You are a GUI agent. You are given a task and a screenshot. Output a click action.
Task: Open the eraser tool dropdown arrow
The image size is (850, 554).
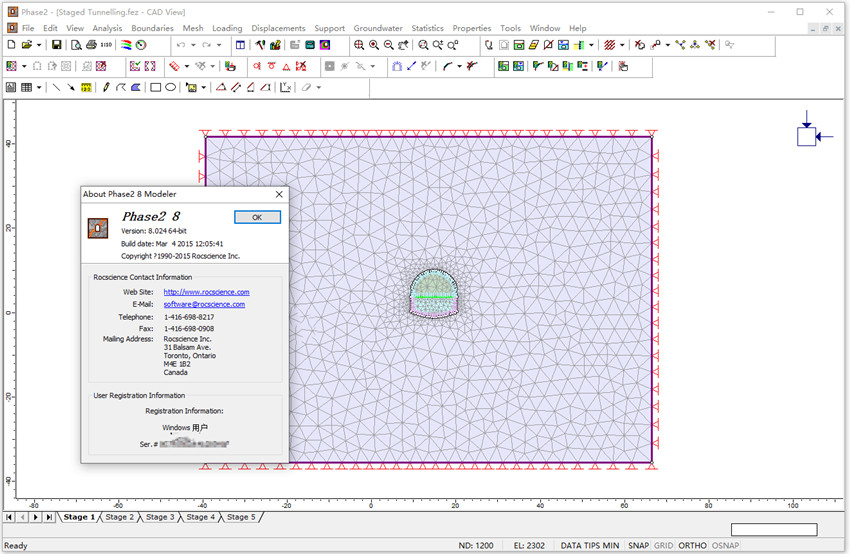[319, 87]
